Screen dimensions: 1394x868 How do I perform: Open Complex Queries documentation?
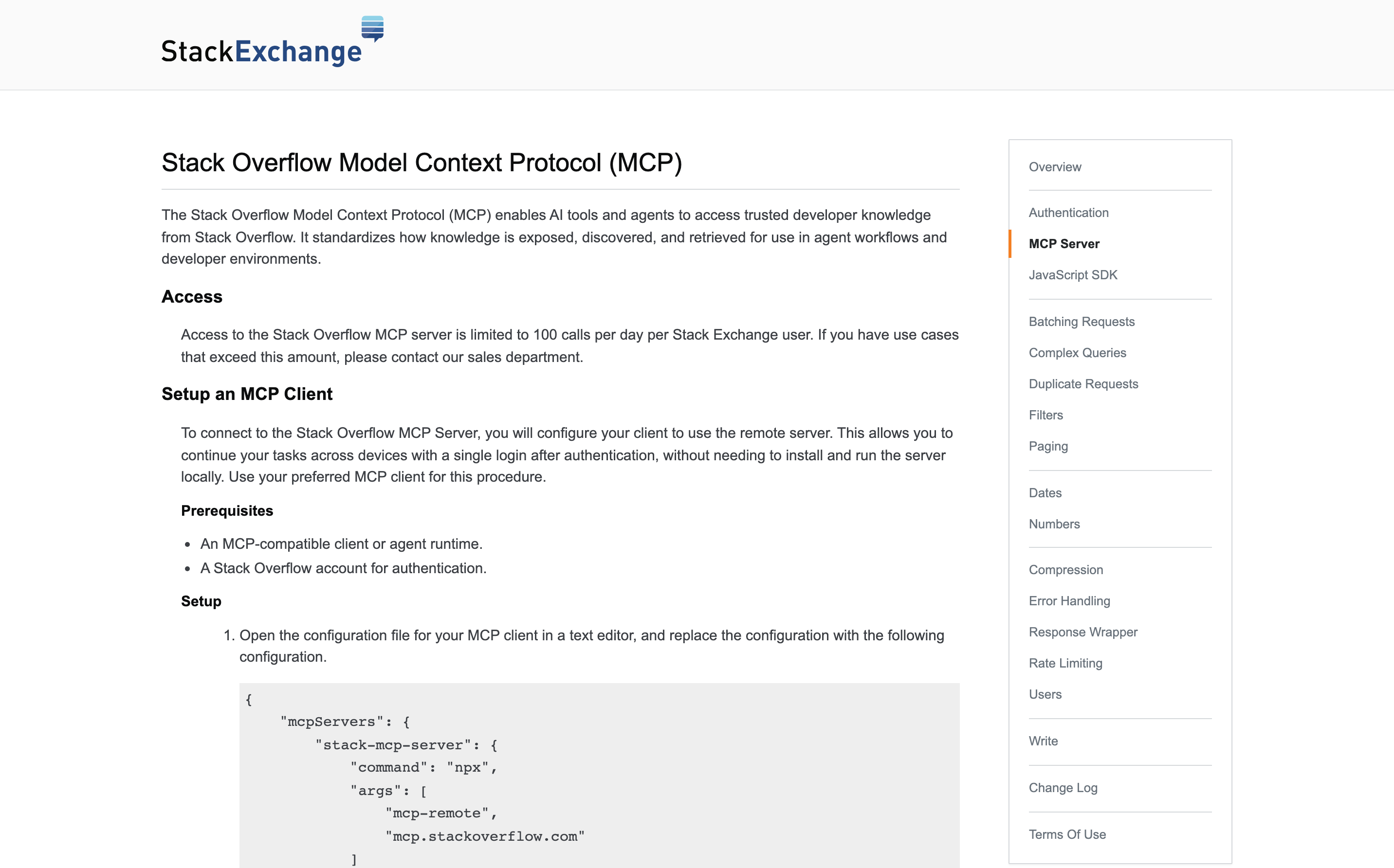click(x=1077, y=353)
